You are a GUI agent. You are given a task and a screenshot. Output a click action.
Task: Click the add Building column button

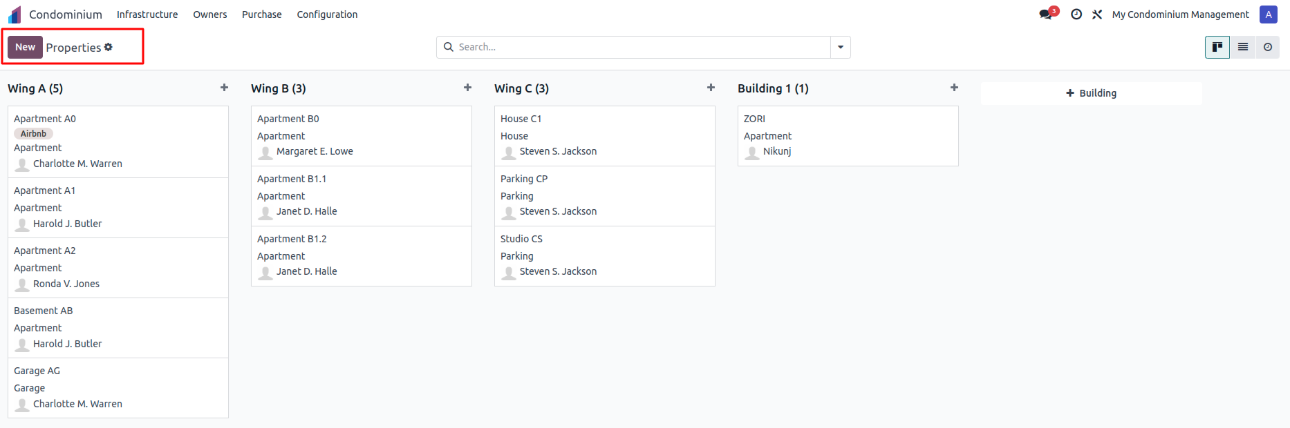(x=1091, y=93)
